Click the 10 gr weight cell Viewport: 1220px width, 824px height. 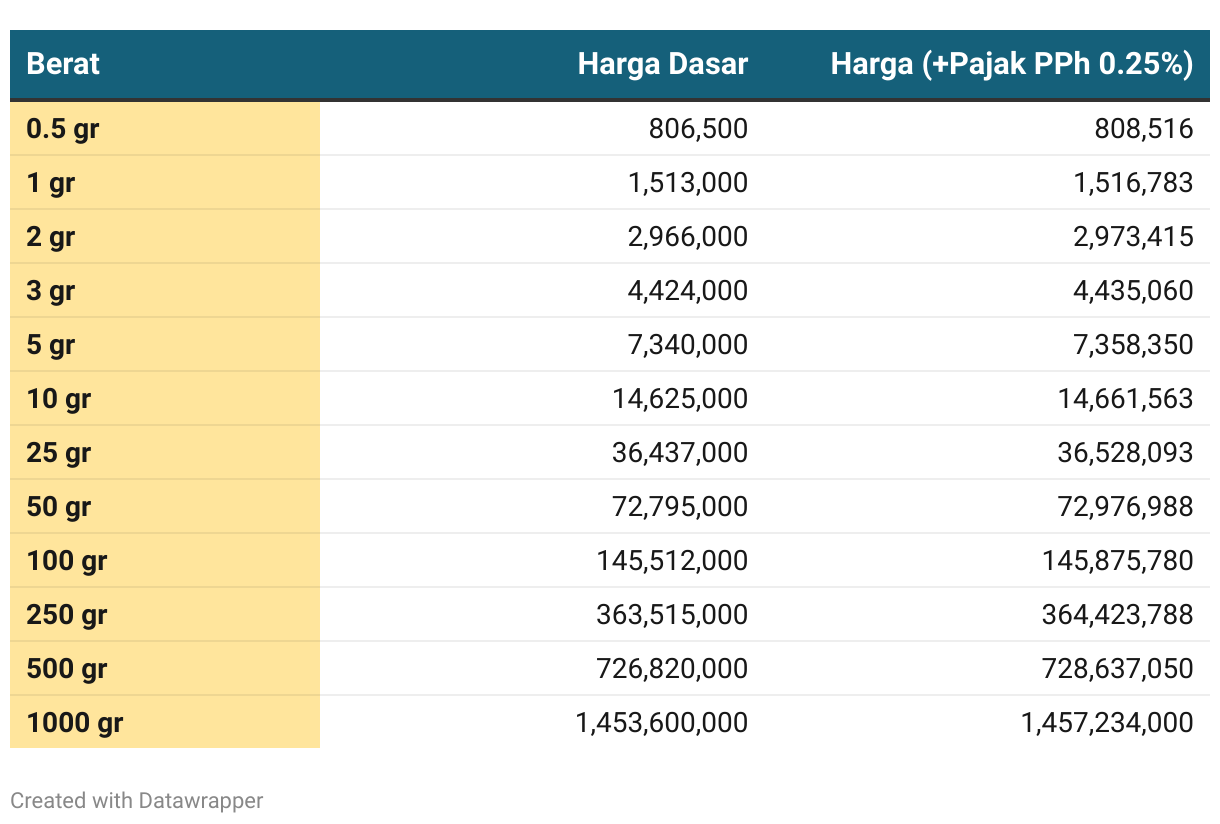pos(59,399)
